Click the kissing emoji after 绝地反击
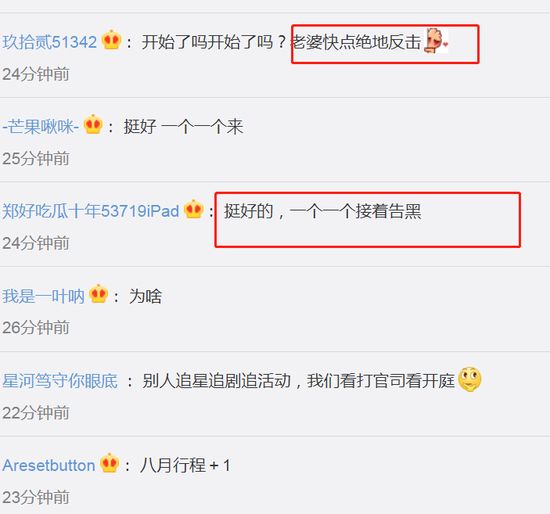The height and width of the screenshot is (514, 550). [x=436, y=41]
